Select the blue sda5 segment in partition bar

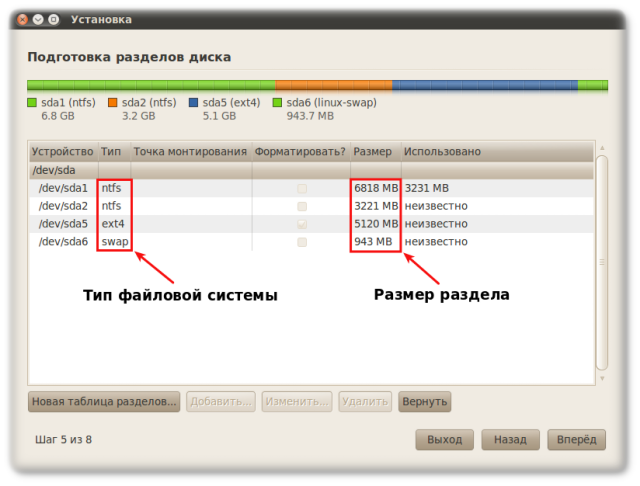coord(484,85)
